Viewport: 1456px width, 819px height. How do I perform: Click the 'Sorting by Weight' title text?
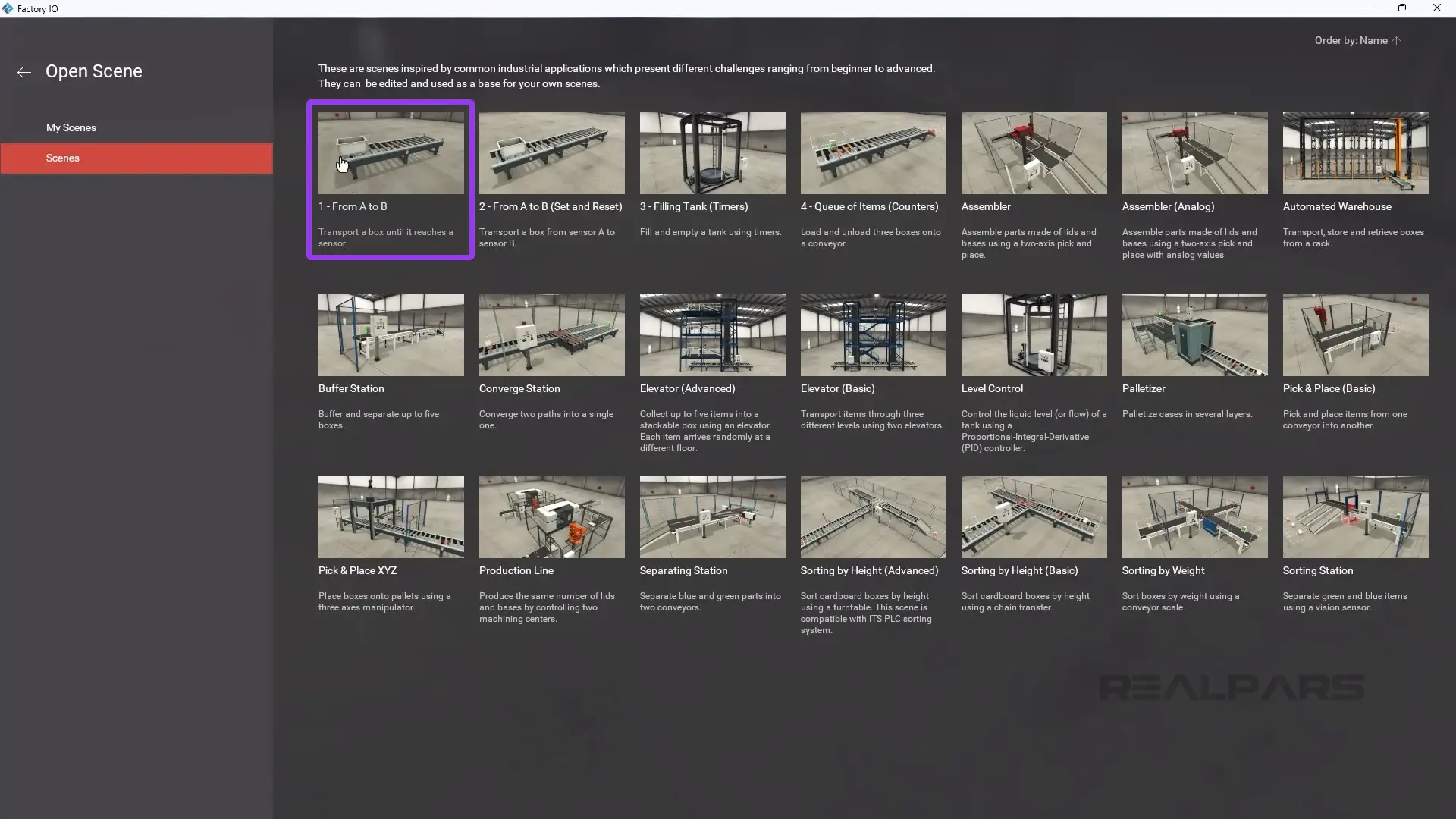[x=1163, y=570]
